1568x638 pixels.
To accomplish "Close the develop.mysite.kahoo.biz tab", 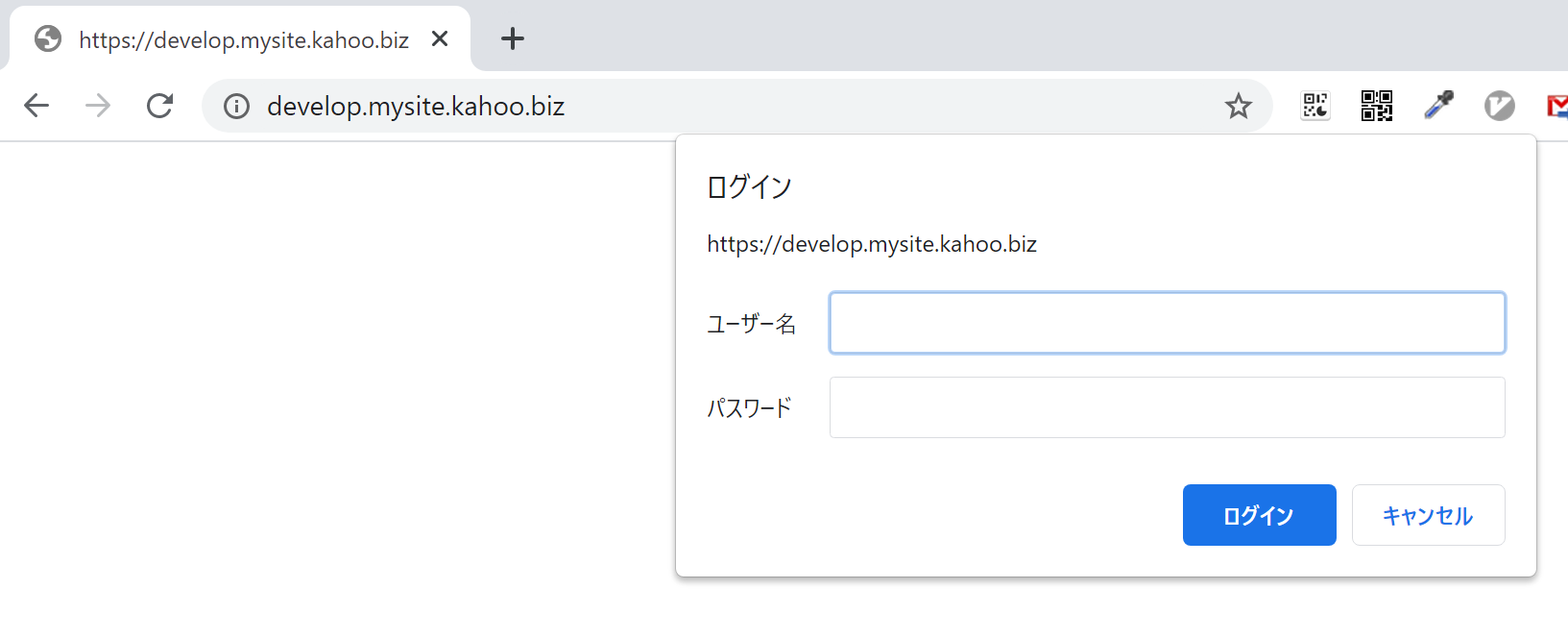I will (440, 38).
